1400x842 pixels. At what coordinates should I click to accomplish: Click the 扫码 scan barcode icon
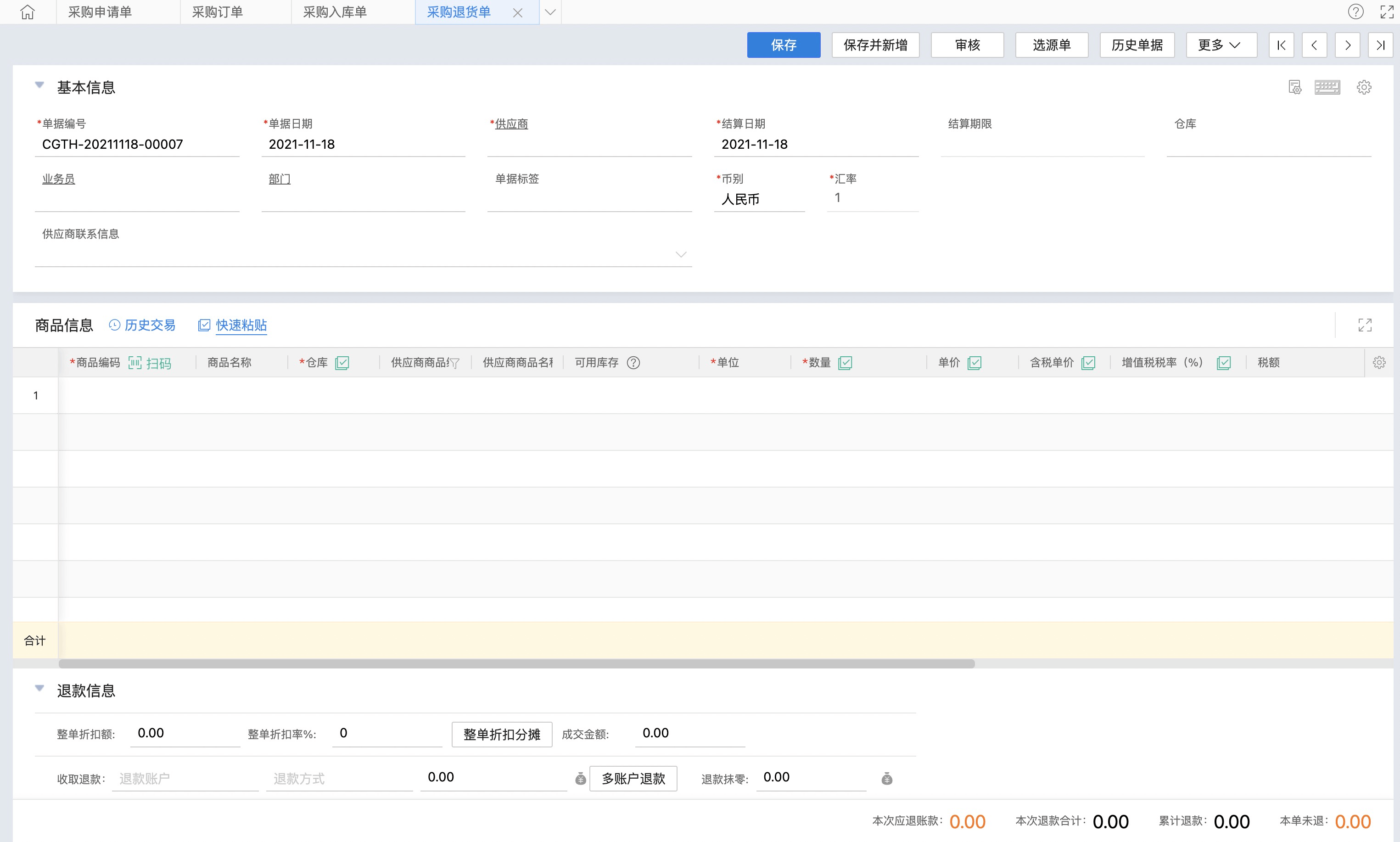pyautogui.click(x=135, y=363)
